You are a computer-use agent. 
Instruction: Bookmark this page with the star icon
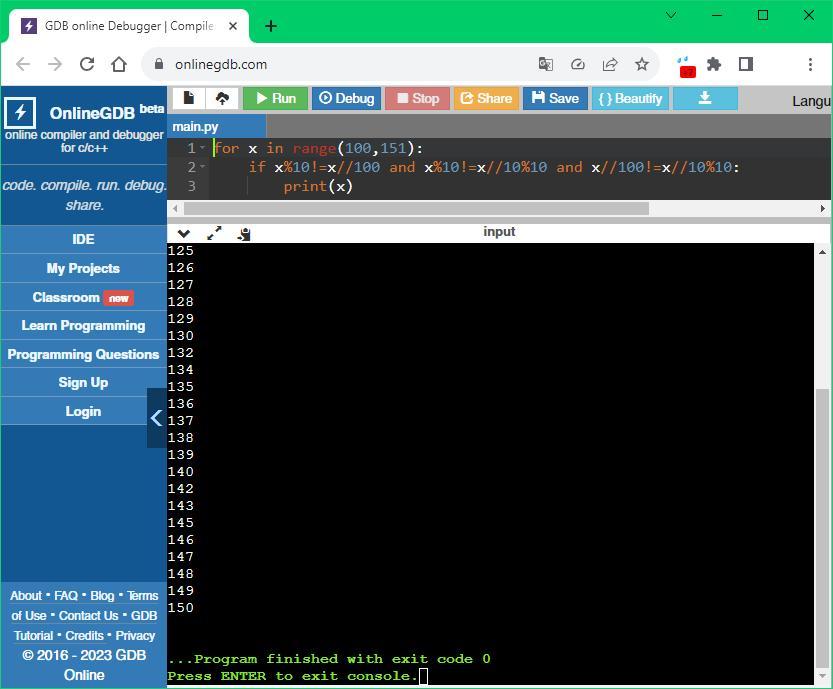(x=642, y=64)
